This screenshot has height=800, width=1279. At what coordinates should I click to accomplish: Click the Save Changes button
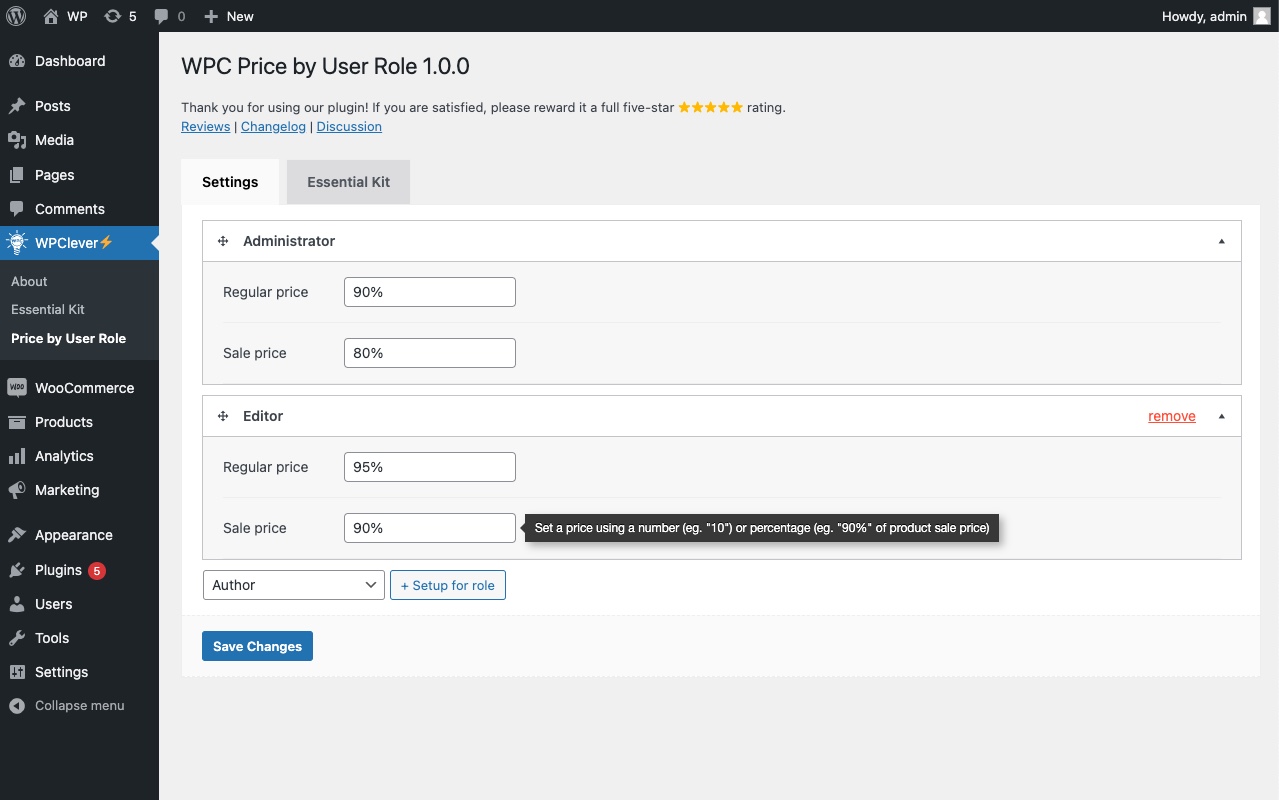coord(257,646)
